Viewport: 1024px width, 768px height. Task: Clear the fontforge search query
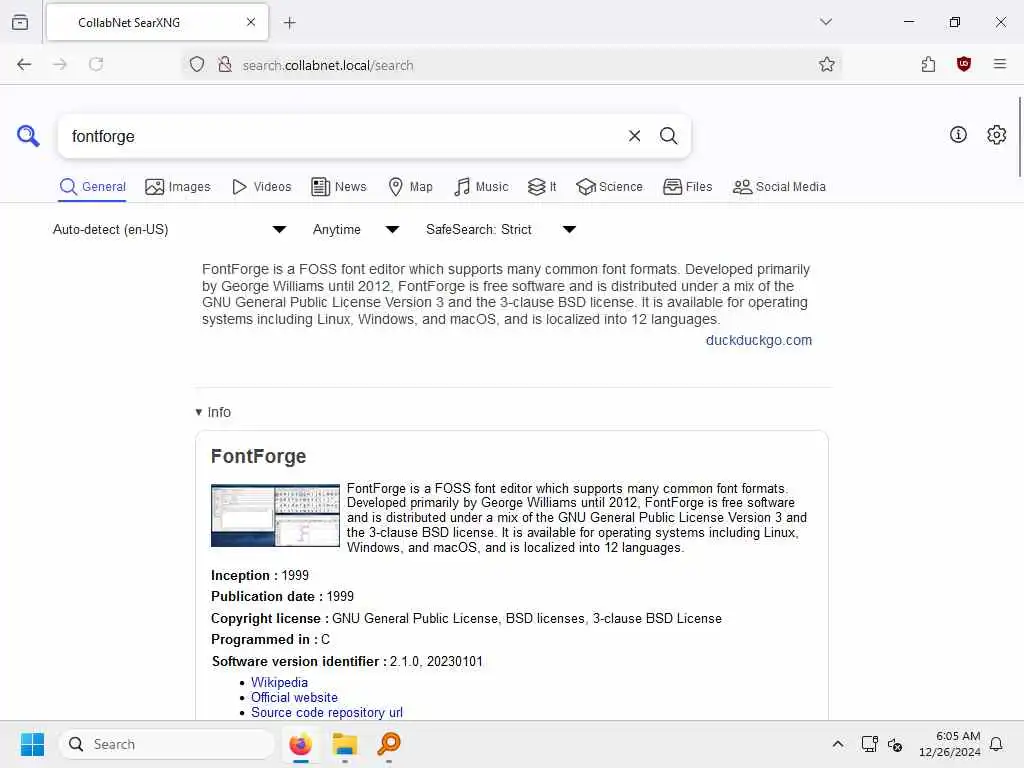[634, 136]
